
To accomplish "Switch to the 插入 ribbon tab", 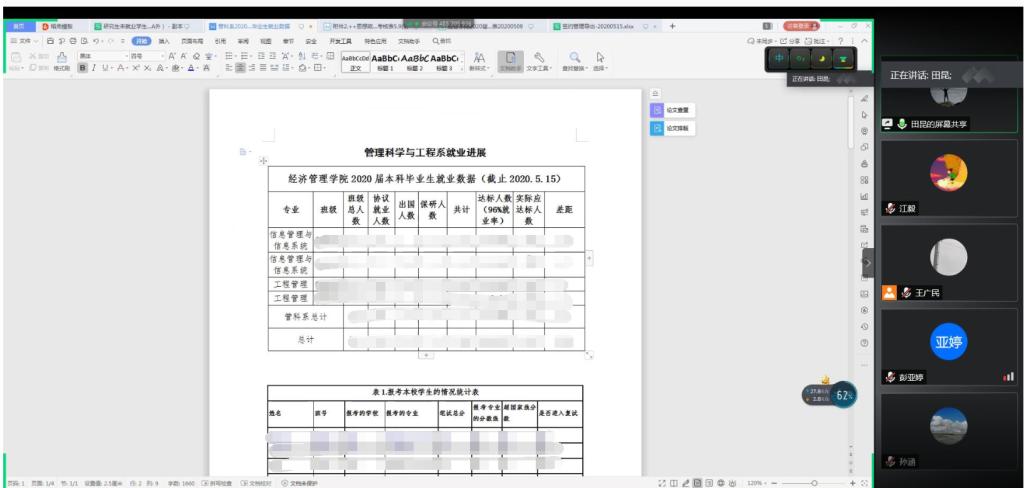I will (x=163, y=41).
